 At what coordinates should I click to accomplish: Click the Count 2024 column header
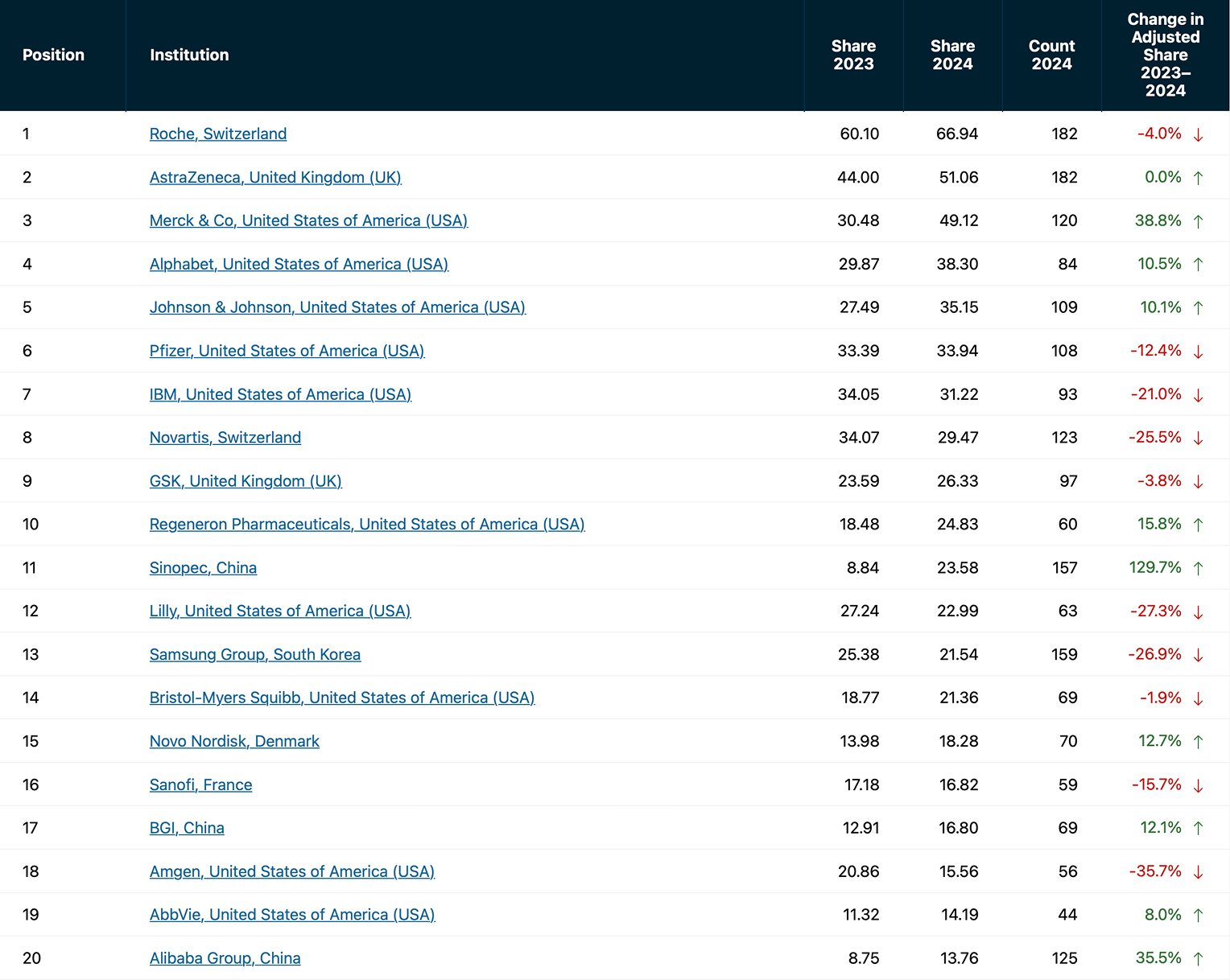1052,55
